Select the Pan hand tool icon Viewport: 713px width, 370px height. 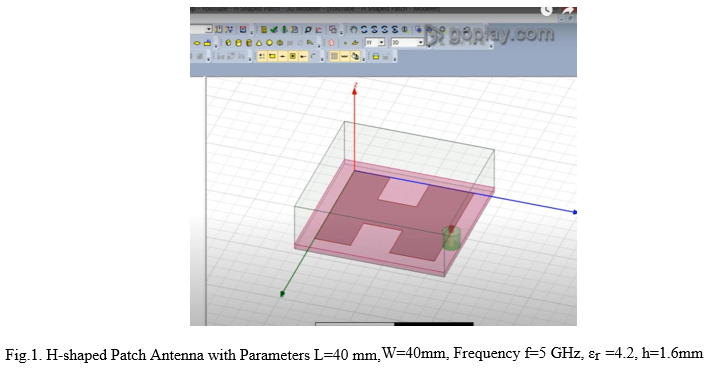[x=354, y=30]
